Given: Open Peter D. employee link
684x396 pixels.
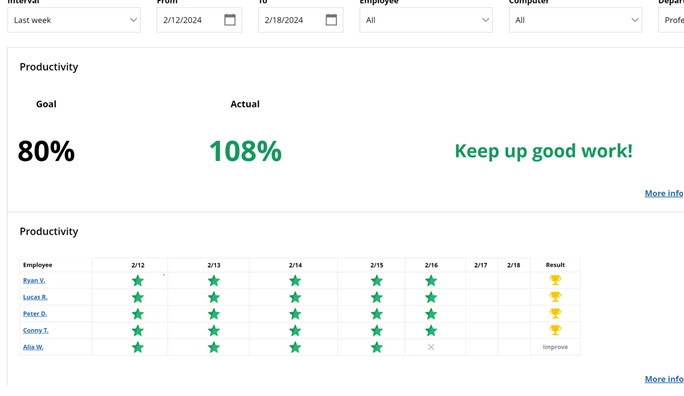Looking at the screenshot, I should point(35,314).
